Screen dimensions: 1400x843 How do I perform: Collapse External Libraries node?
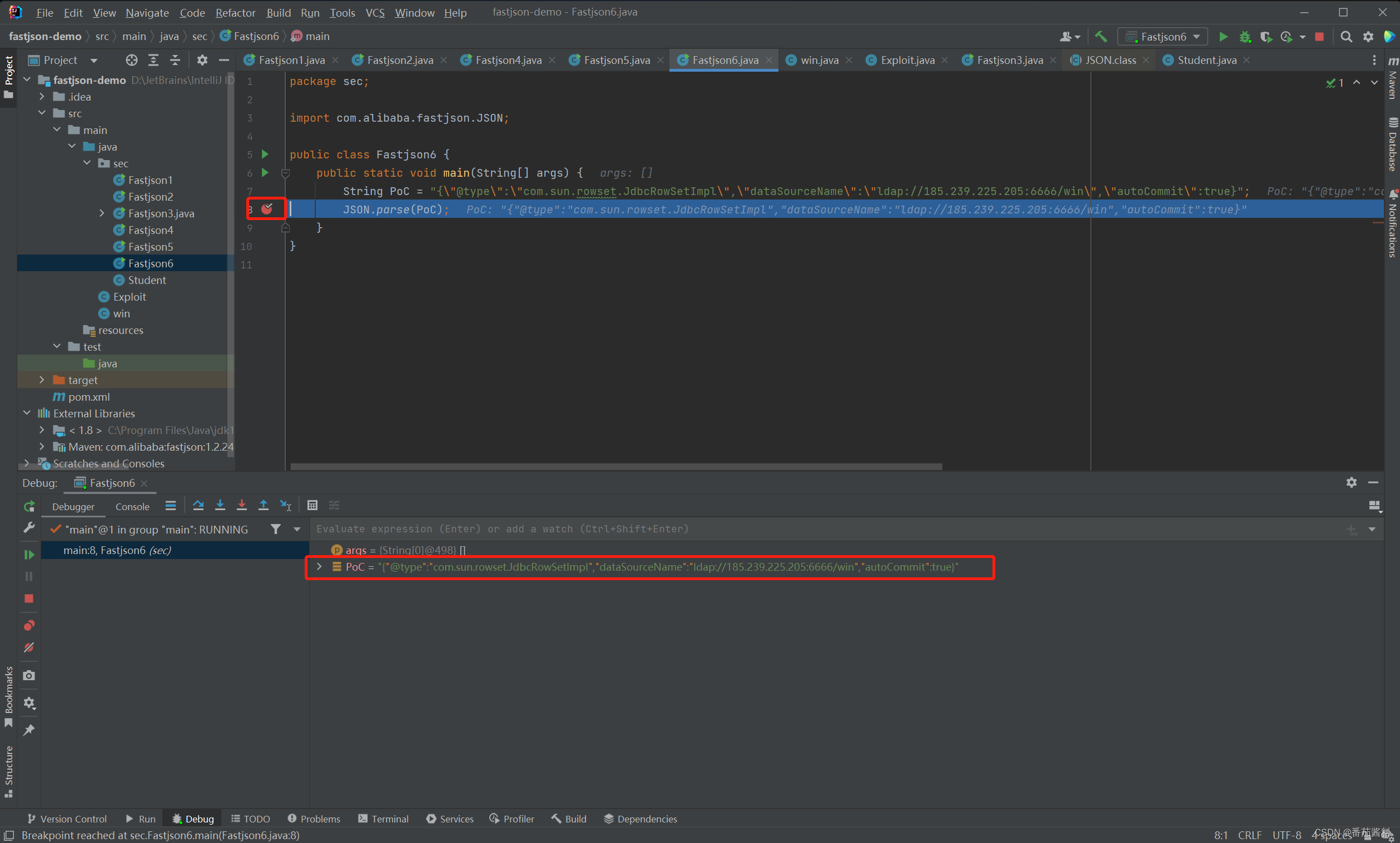tap(27, 413)
